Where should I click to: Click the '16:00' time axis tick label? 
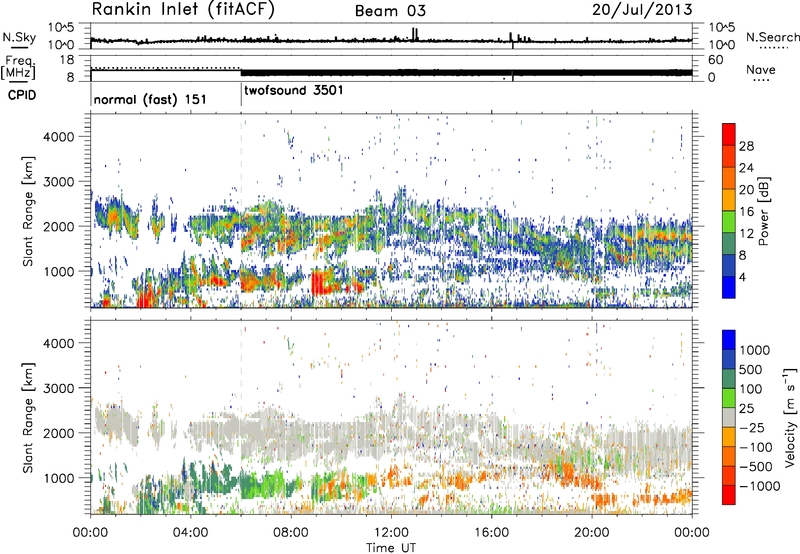491,533
